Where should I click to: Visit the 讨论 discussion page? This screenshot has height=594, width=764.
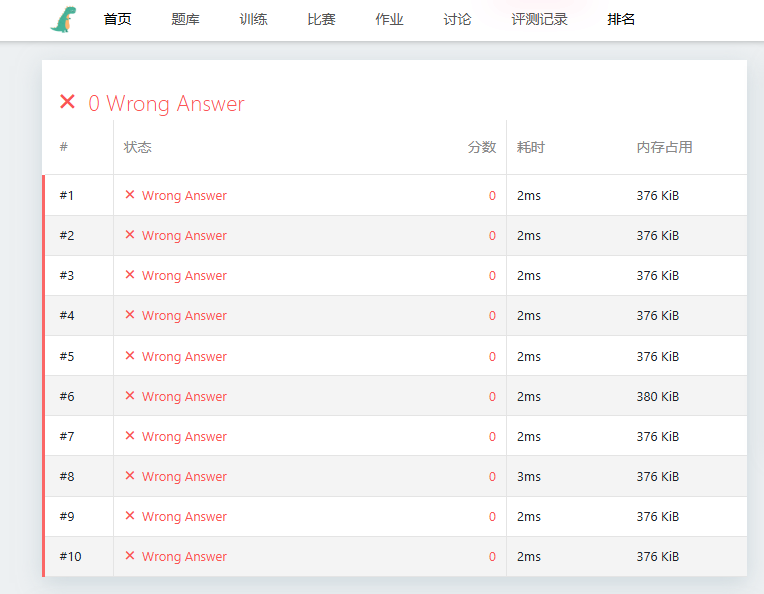457,19
